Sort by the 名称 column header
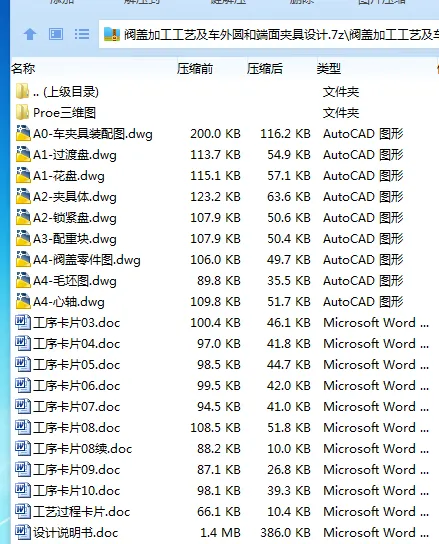 point(23,68)
